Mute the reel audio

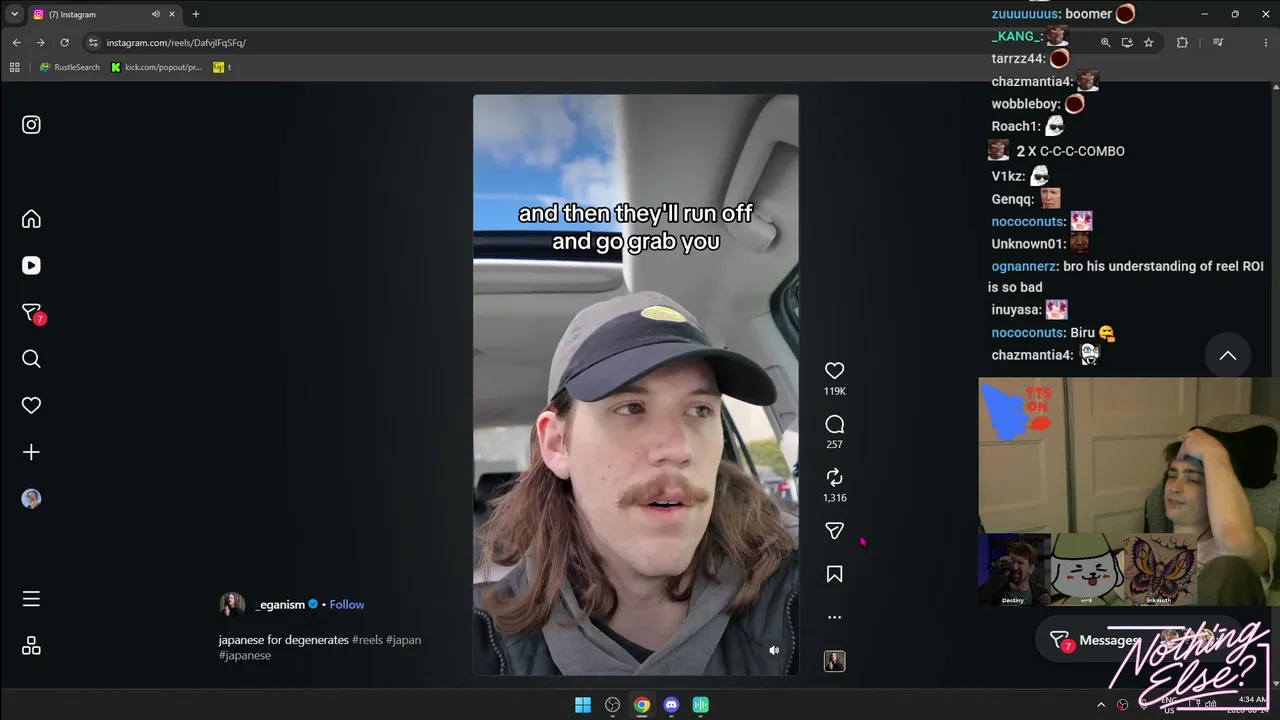tap(774, 650)
